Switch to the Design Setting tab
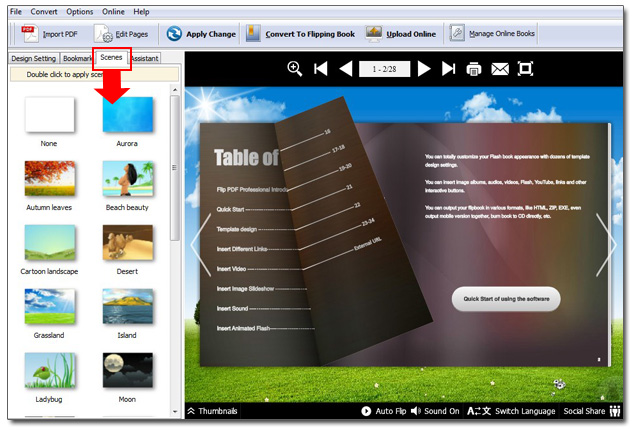This screenshot has width=640, height=438. pos(33,58)
